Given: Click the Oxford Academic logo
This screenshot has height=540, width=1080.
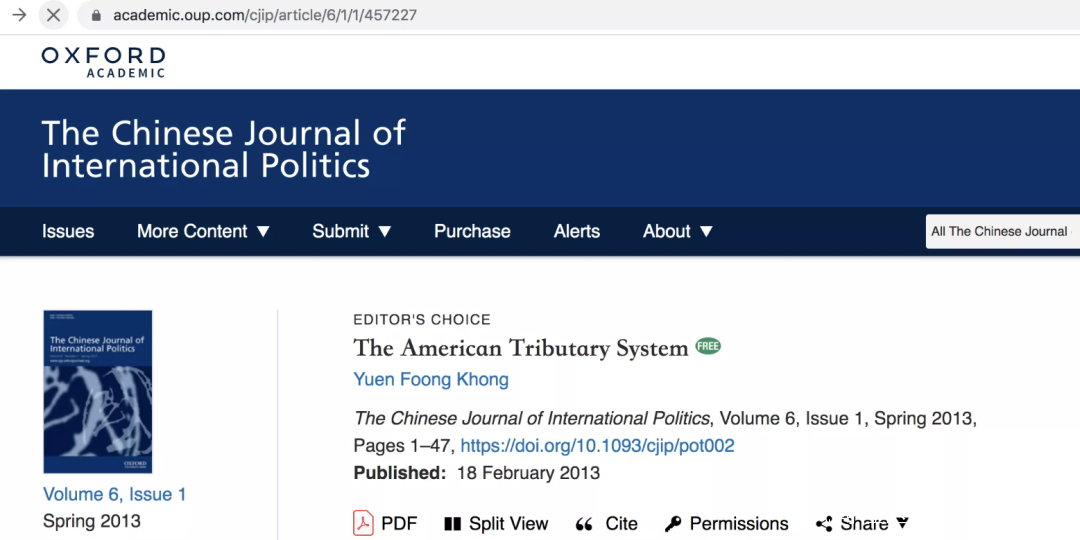Looking at the screenshot, I should pyautogui.click(x=103, y=61).
